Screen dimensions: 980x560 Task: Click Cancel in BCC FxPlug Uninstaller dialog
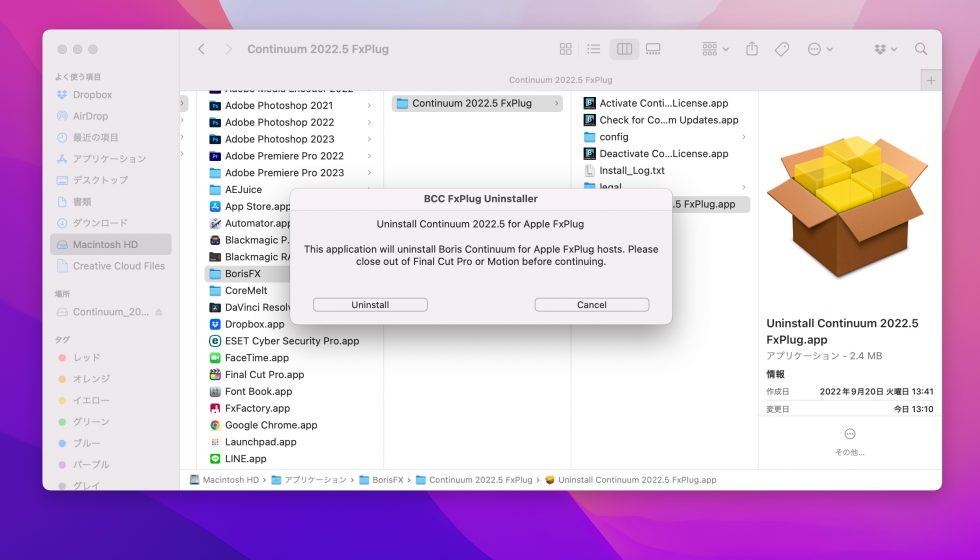tap(591, 304)
